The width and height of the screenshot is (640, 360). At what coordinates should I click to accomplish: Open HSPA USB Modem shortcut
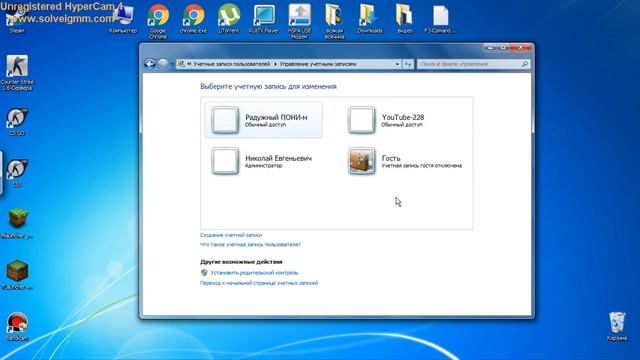(299, 21)
